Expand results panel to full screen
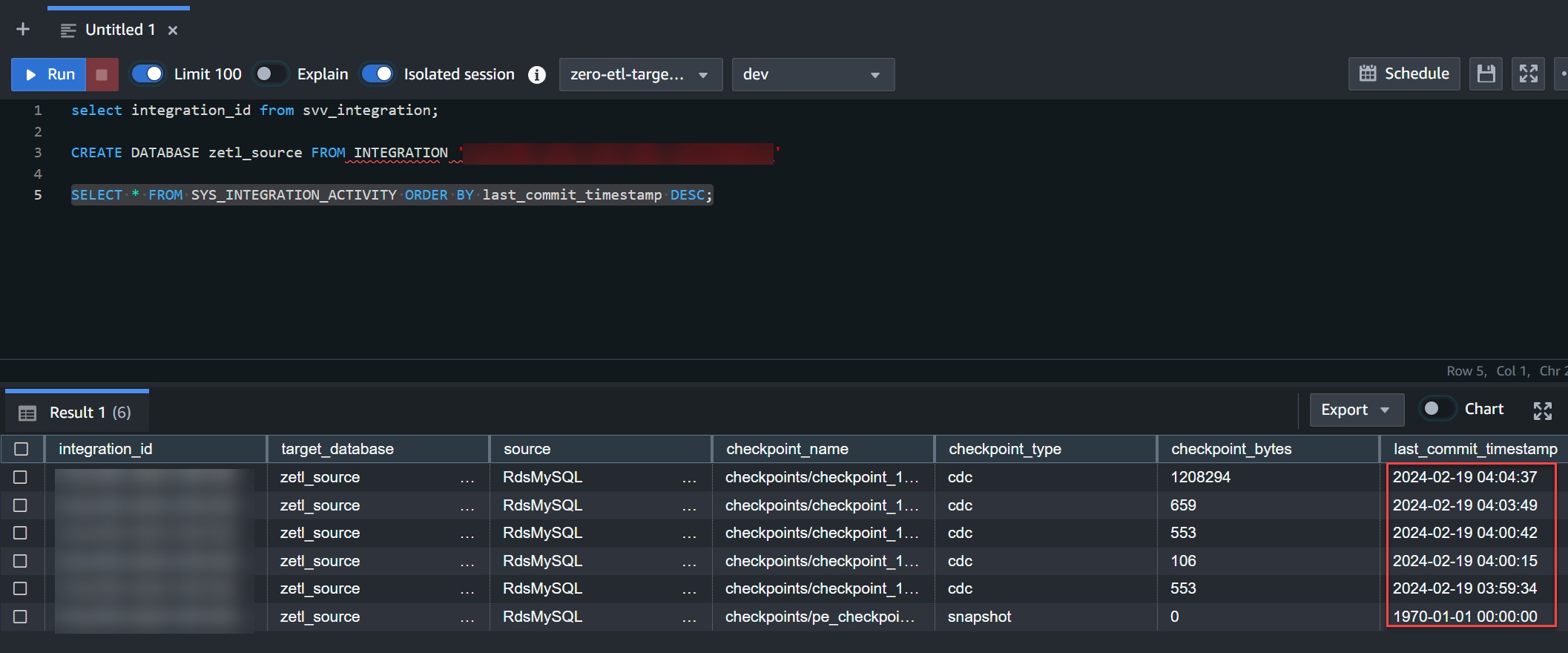The width and height of the screenshot is (1568, 653). [x=1543, y=410]
